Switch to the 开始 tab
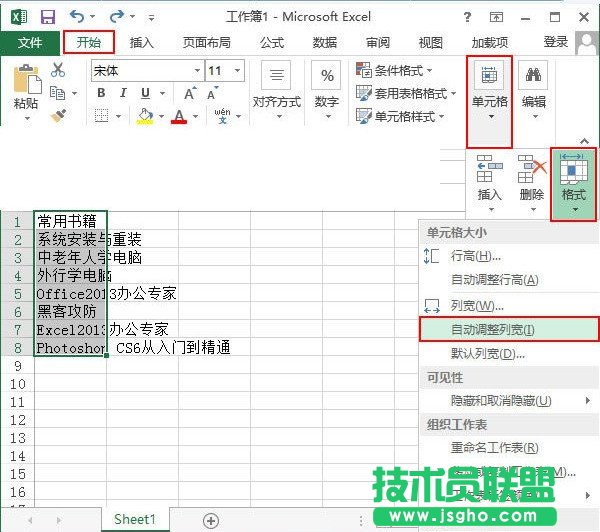Image resolution: width=600 pixels, height=532 pixels. (x=89, y=42)
